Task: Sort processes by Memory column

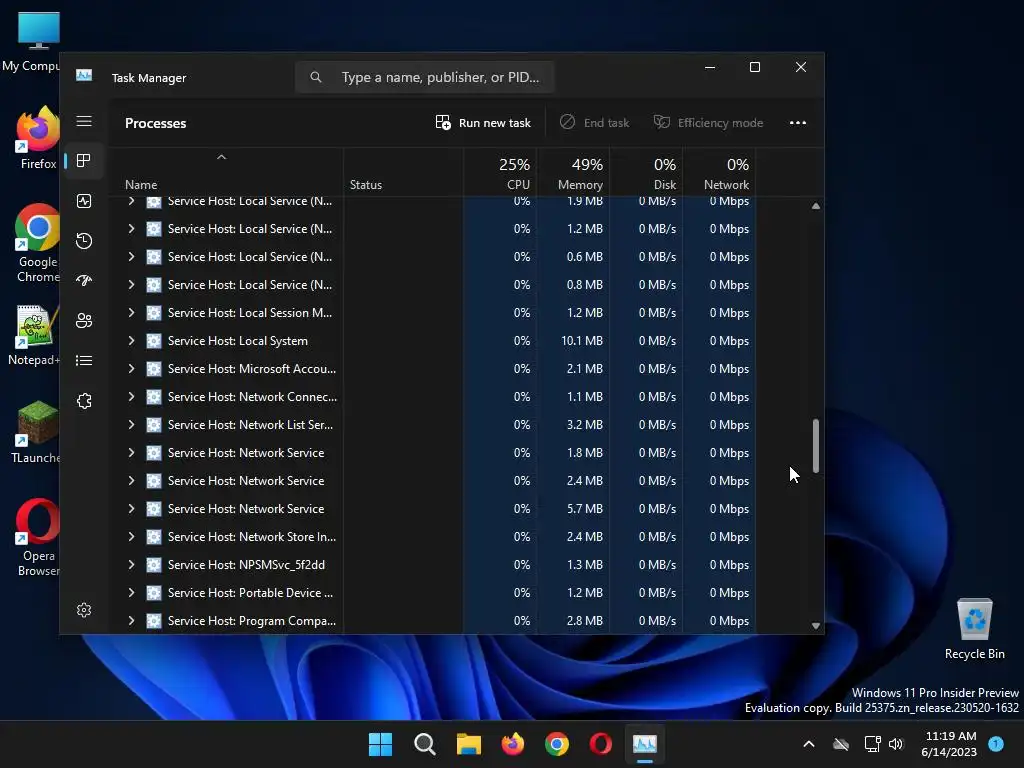Action: click(574, 174)
